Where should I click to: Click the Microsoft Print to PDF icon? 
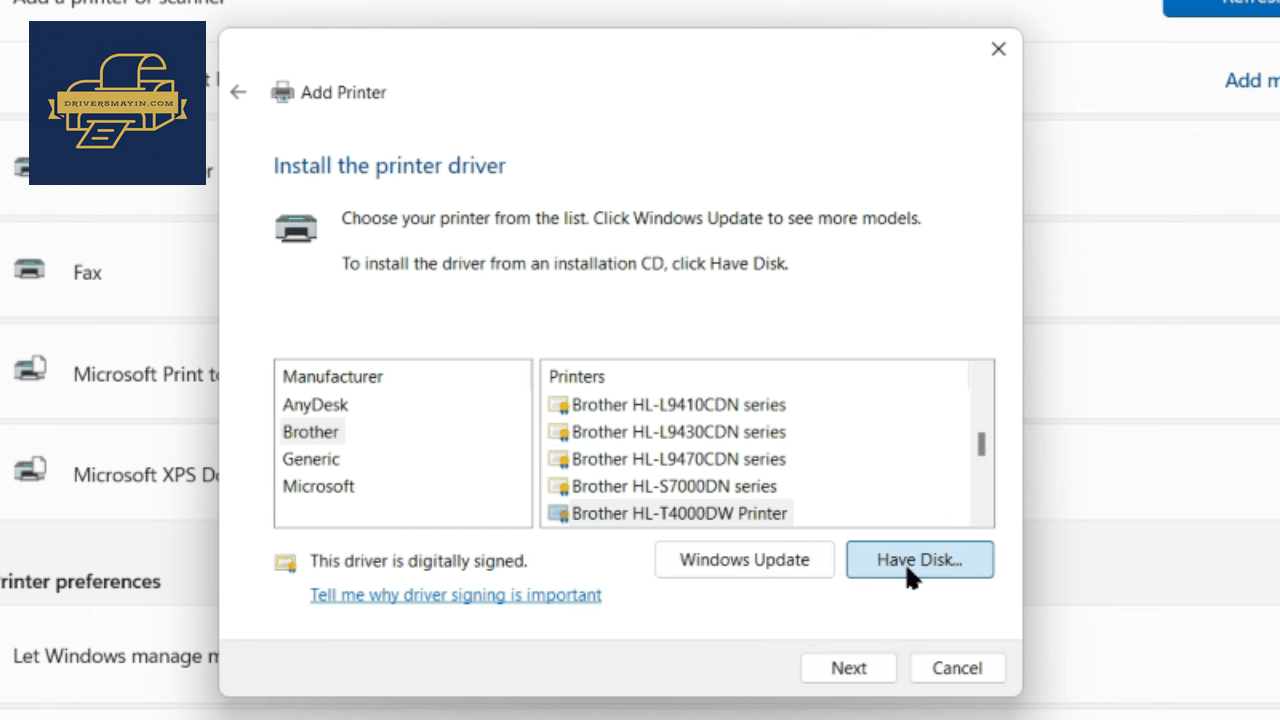[29, 371]
